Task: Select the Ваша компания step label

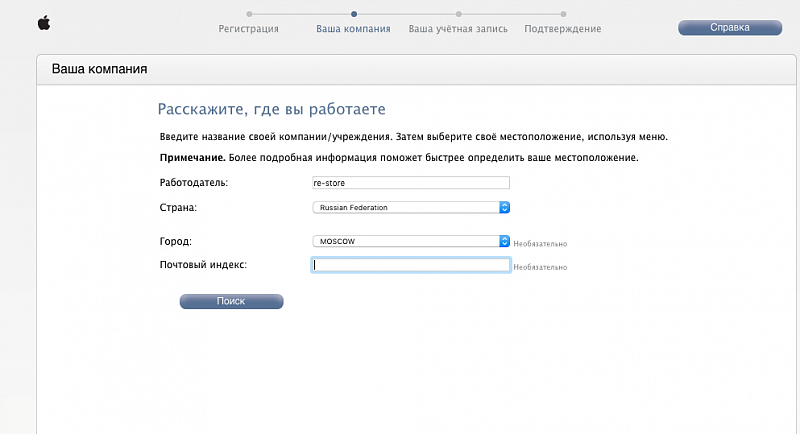Action: tap(353, 29)
